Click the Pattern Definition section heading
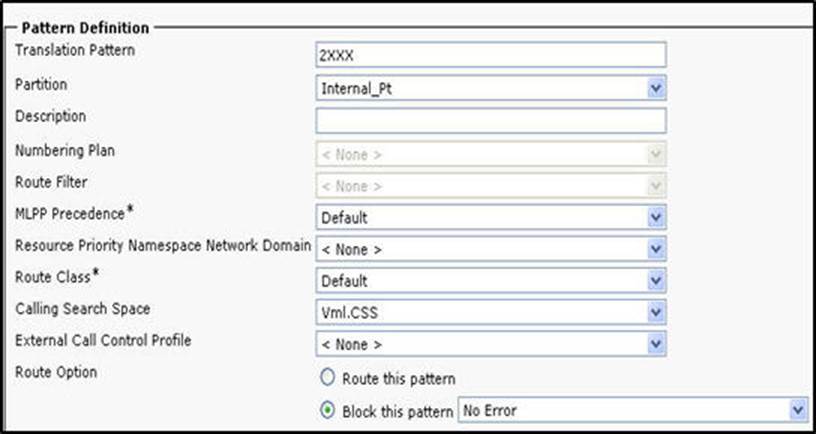Image resolution: width=816 pixels, height=434 pixels. [x=85, y=28]
